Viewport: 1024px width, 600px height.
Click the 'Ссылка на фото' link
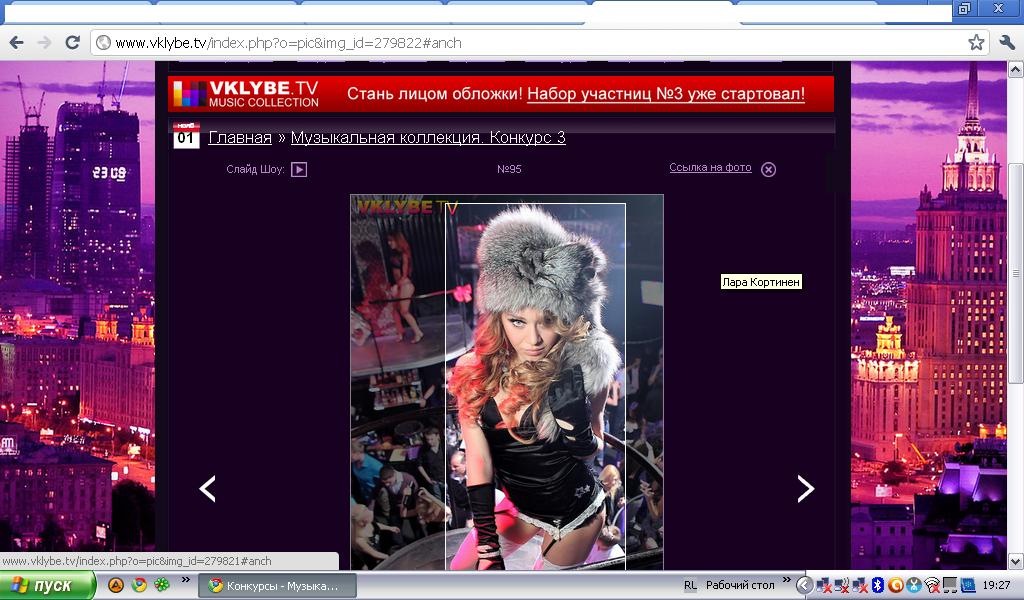pos(710,168)
